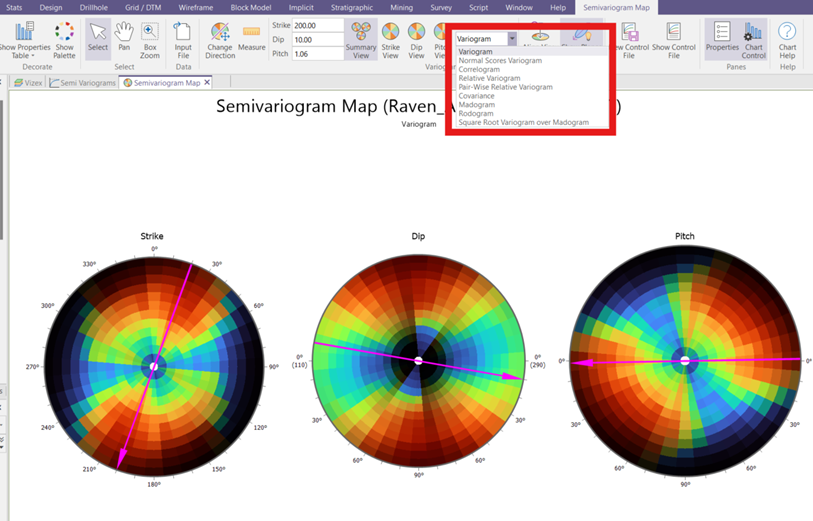The image size is (813, 521).
Task: Activate the Pan hand tool
Action: tap(124, 38)
